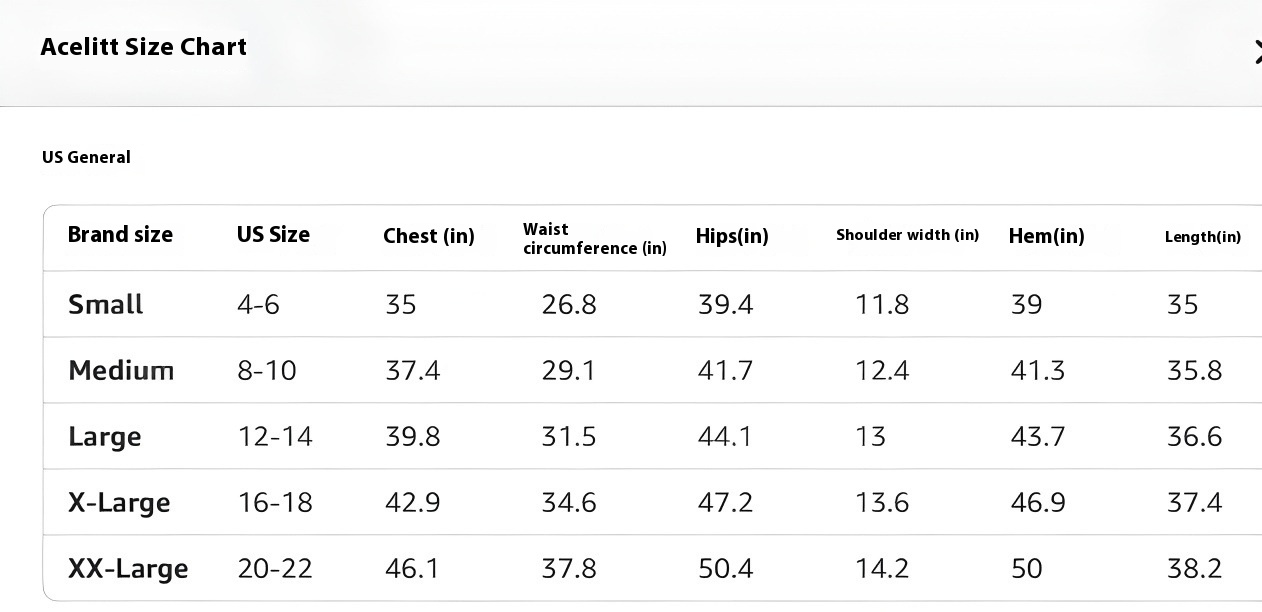Screen dimensions: 1262x612
Task: Select the X-Large brand size row
Action: click(x=653, y=502)
